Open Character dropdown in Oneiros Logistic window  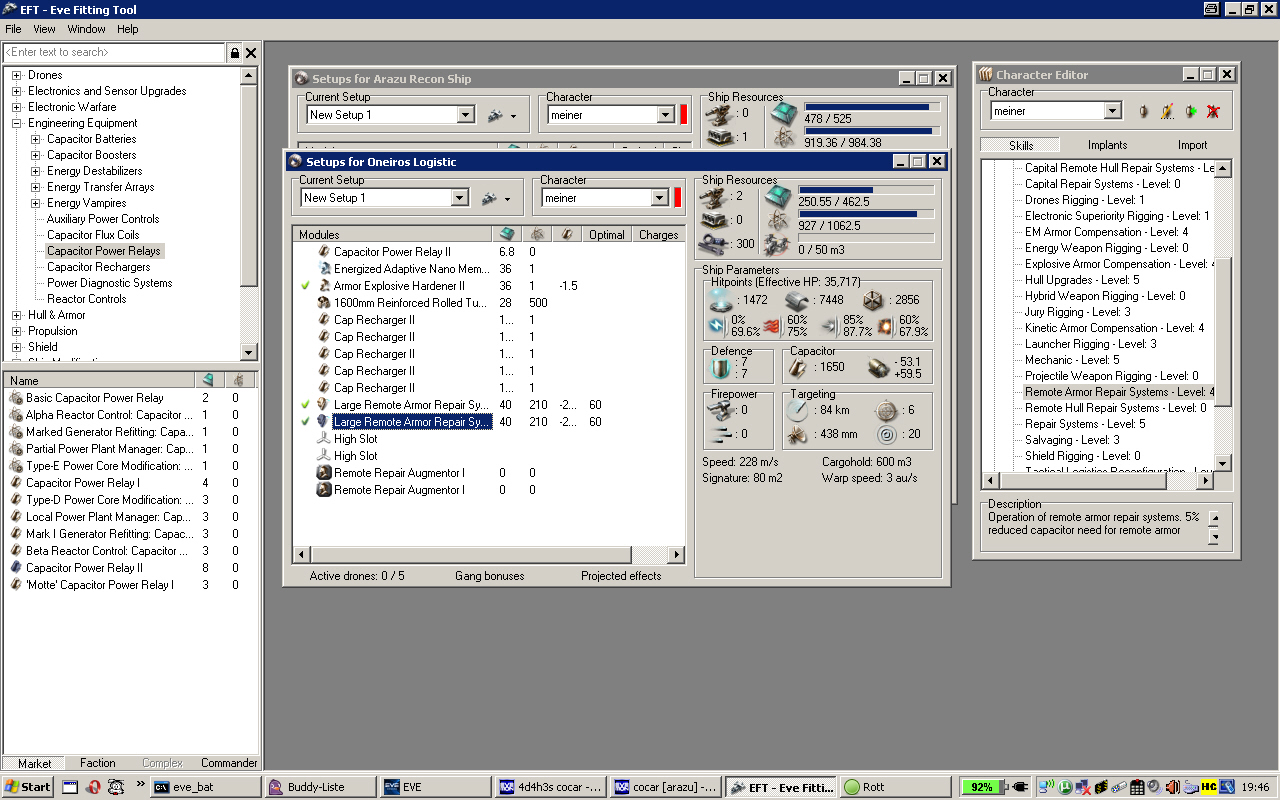pos(660,198)
